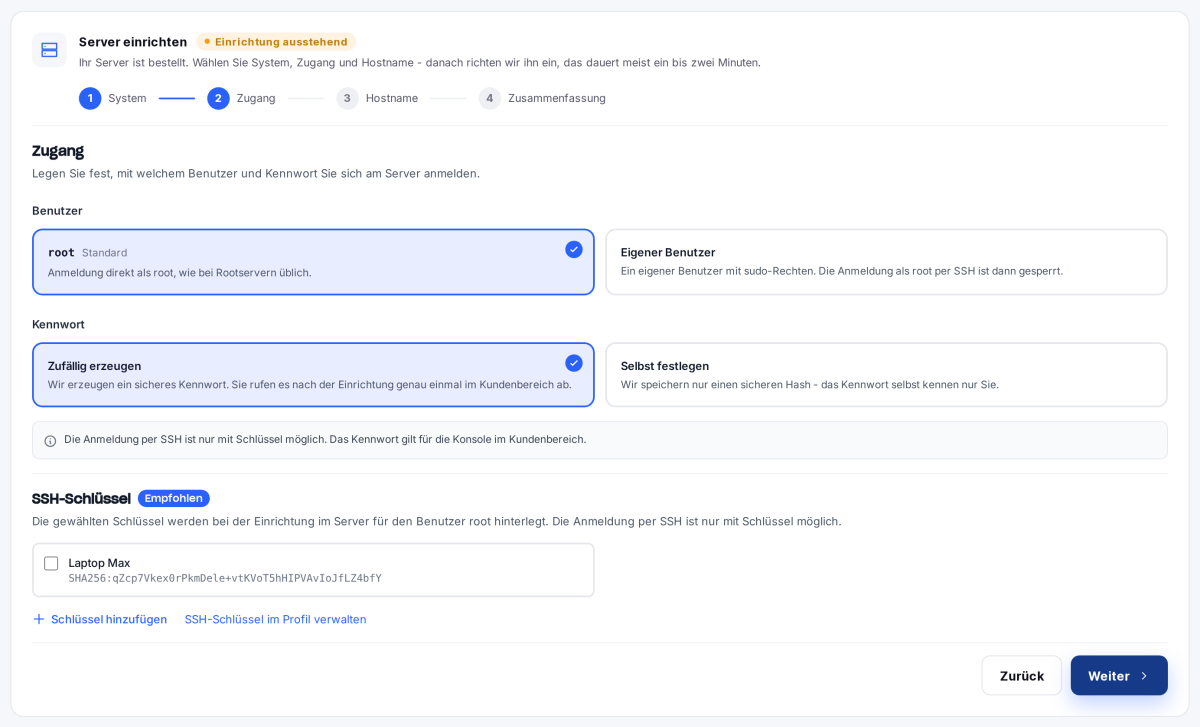Click the checkmark on the root card
1200x727 pixels.
coord(574,249)
